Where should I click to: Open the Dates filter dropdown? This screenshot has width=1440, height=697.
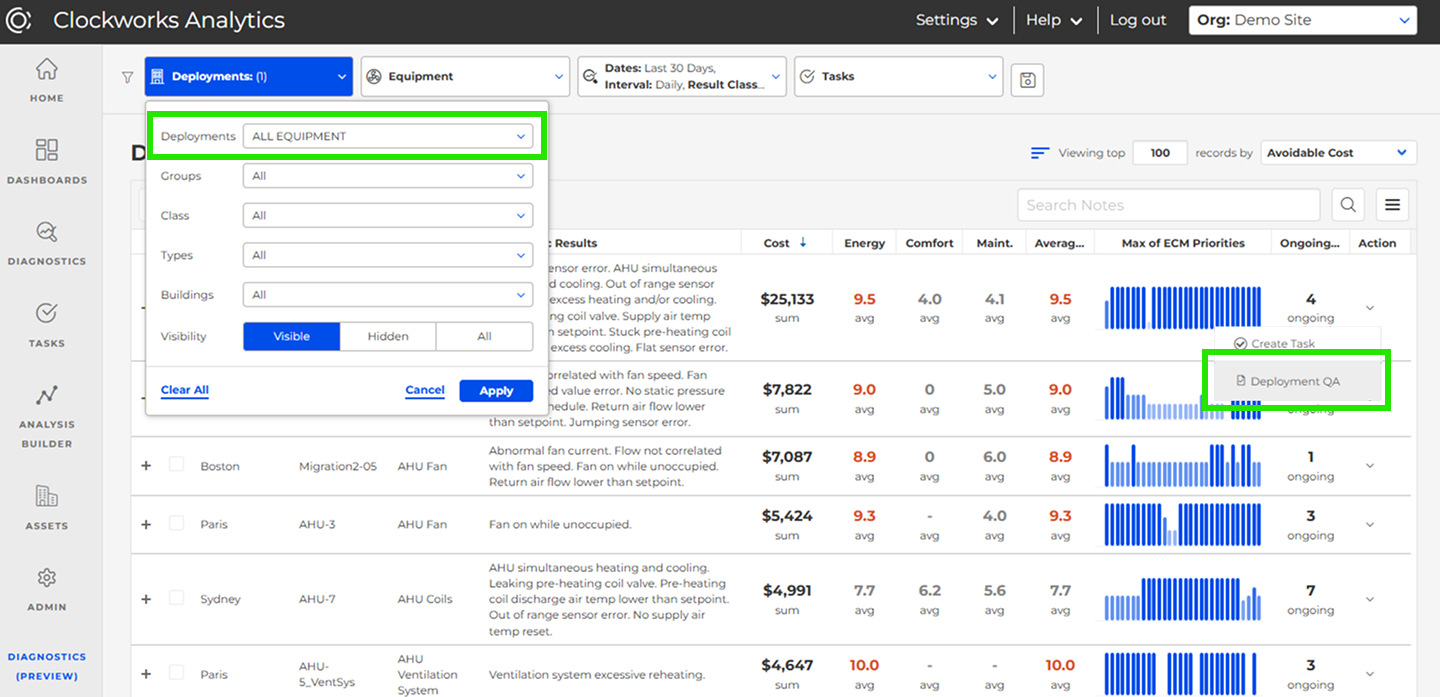coord(682,76)
